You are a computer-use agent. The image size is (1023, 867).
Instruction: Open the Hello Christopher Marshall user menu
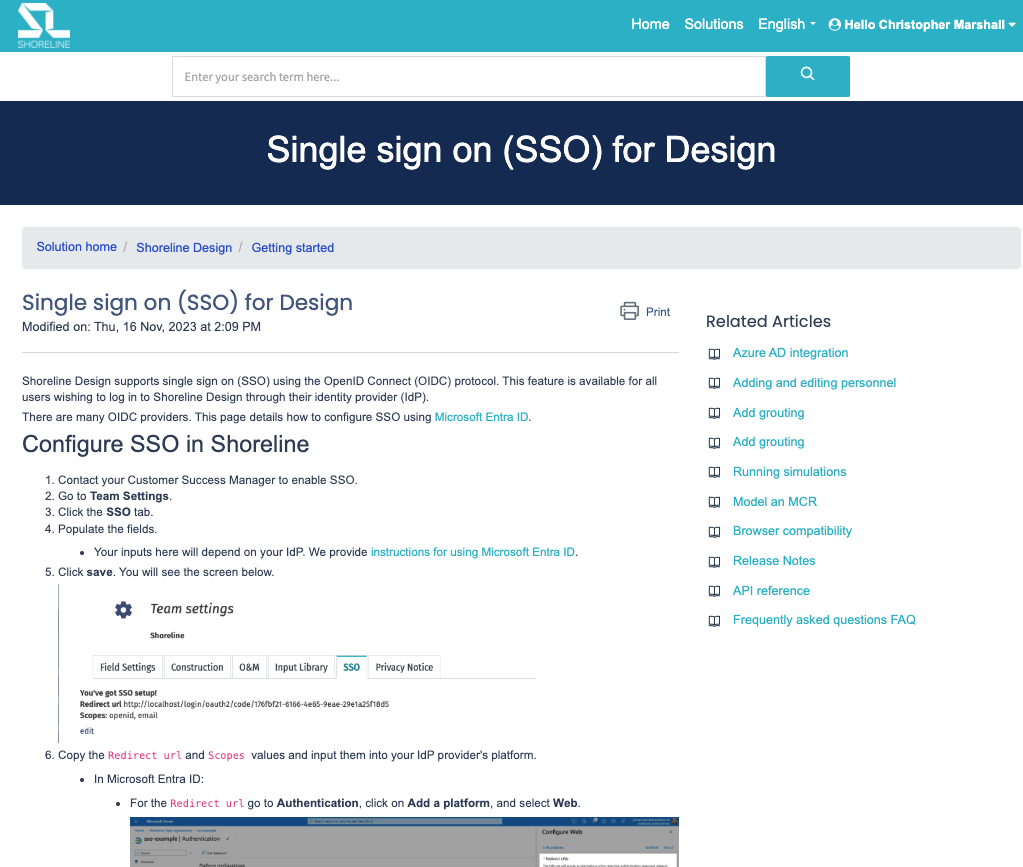[922, 25]
